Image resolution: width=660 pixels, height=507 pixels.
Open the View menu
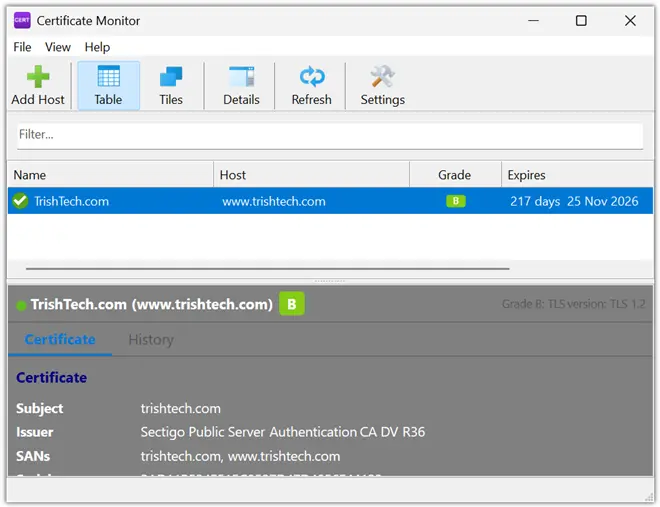(58, 47)
